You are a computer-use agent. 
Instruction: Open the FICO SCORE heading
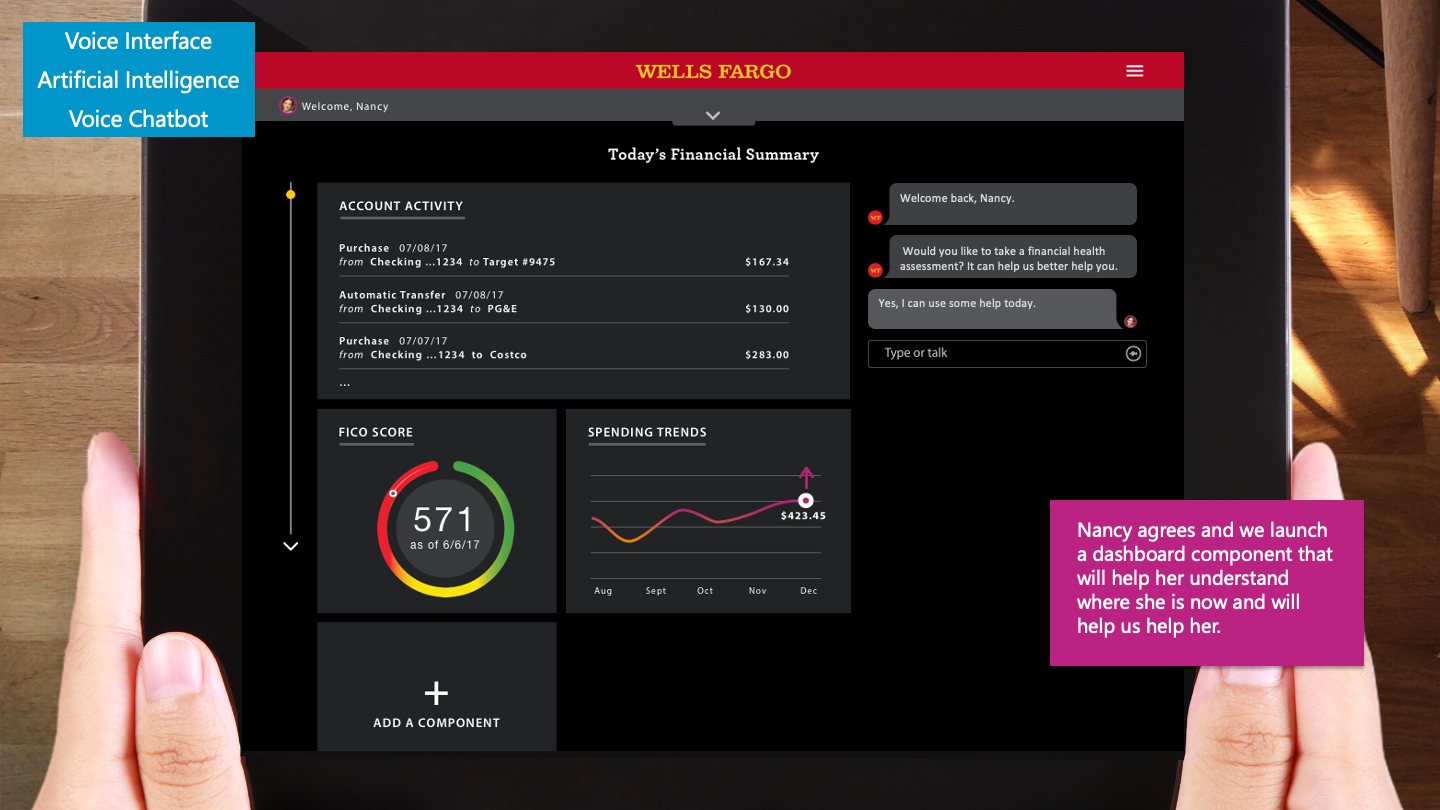(376, 433)
